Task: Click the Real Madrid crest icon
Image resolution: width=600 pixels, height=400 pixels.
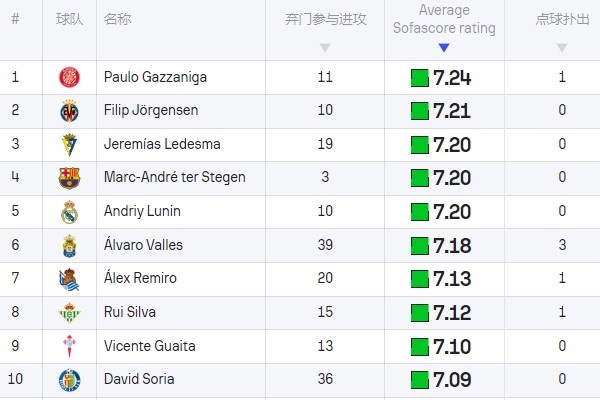Action: (69, 212)
